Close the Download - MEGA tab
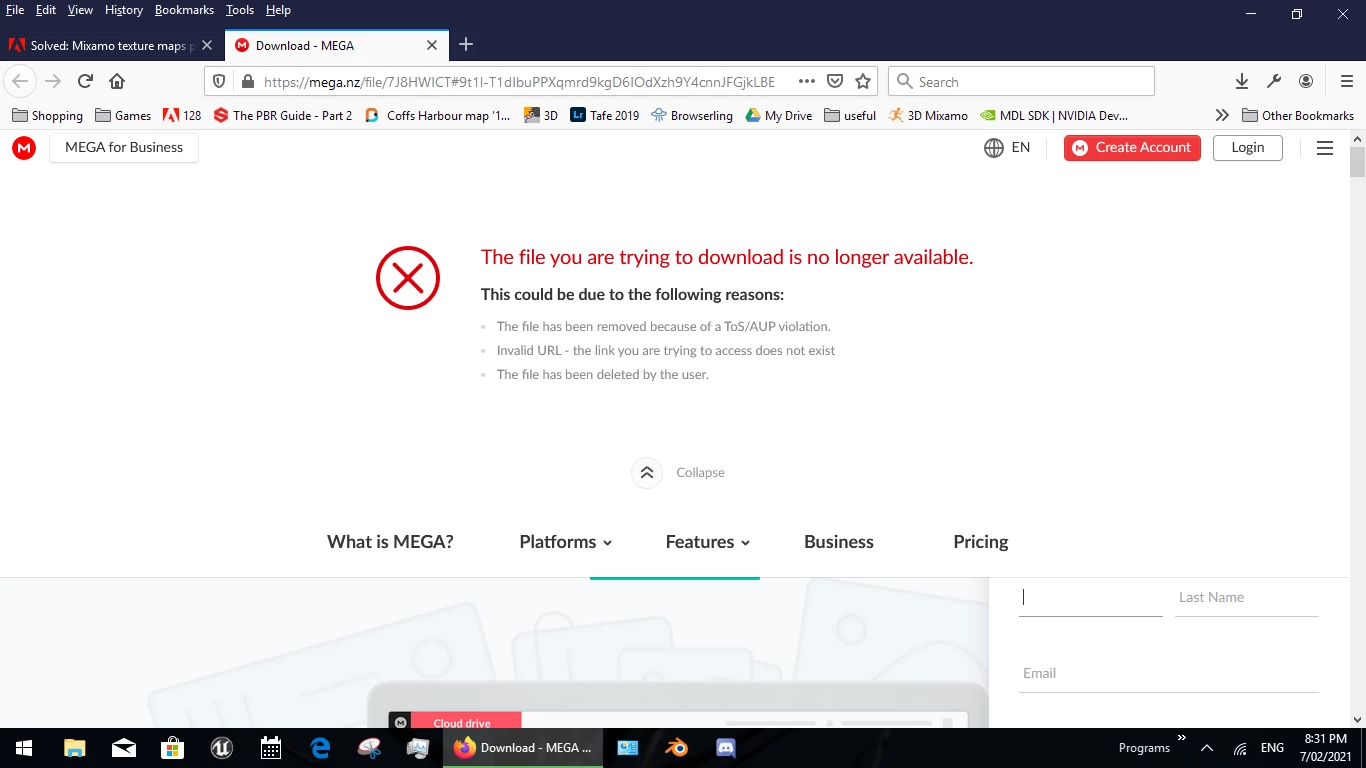Screen dimensions: 1366x768 [432, 45]
